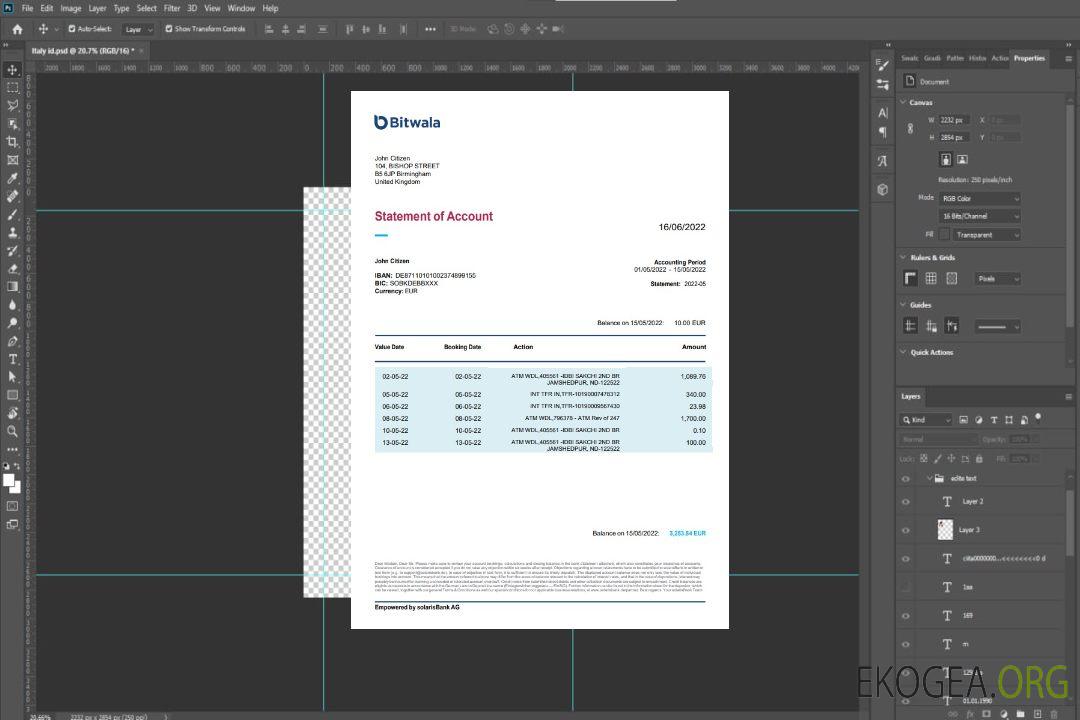Select the Rectangular Marquee tool
This screenshot has width=1080, height=720.
coord(12,88)
